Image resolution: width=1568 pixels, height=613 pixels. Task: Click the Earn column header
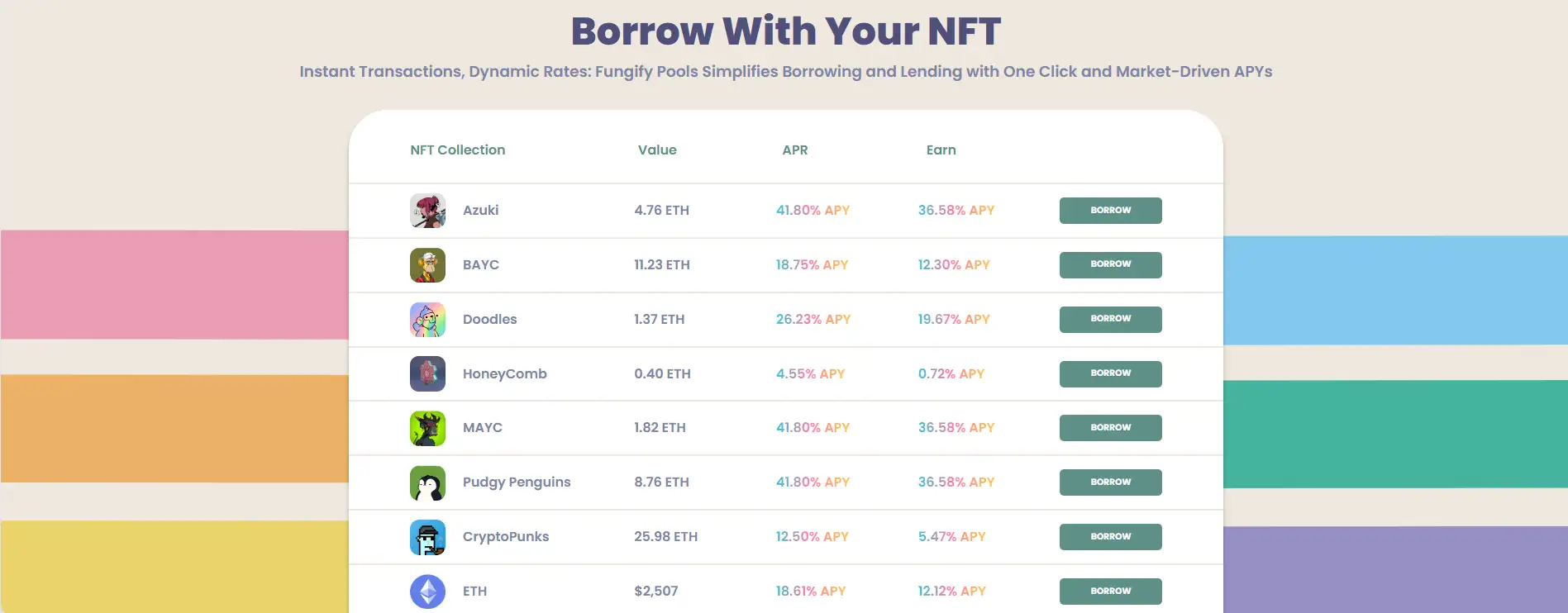click(x=941, y=150)
